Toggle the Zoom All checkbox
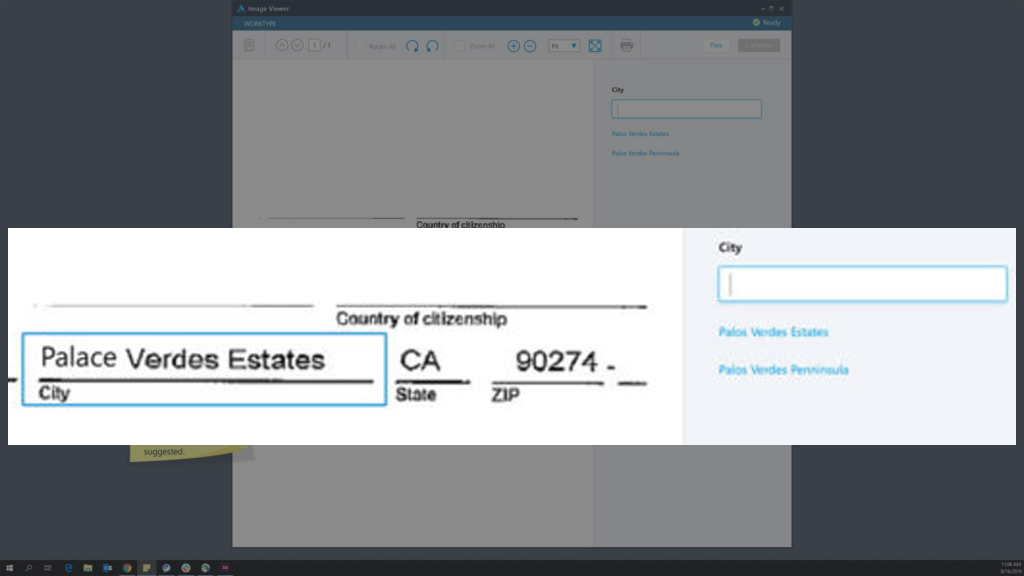Viewport: 1024px width, 576px height. pyautogui.click(x=459, y=46)
